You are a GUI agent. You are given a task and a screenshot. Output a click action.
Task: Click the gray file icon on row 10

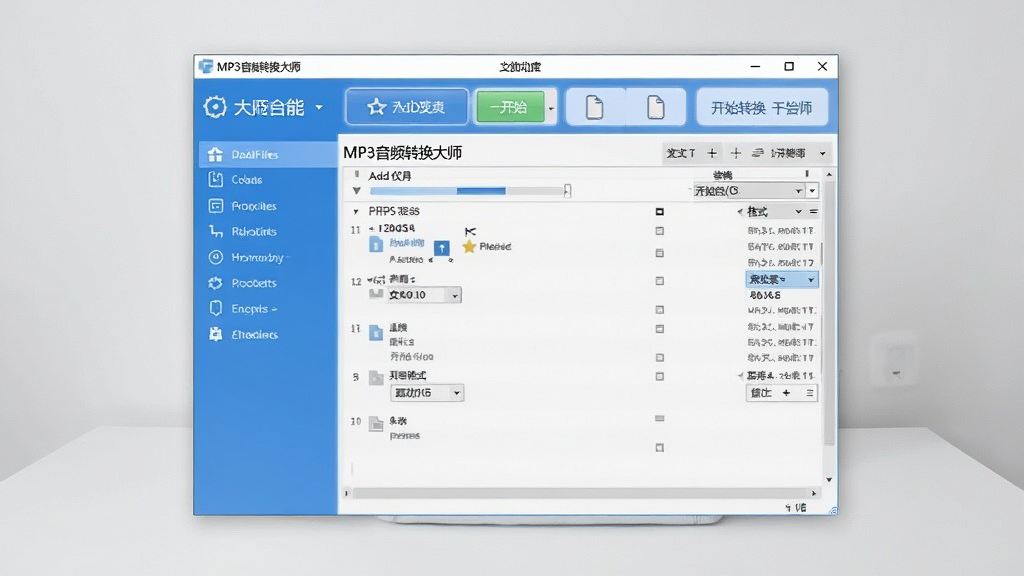tap(376, 424)
